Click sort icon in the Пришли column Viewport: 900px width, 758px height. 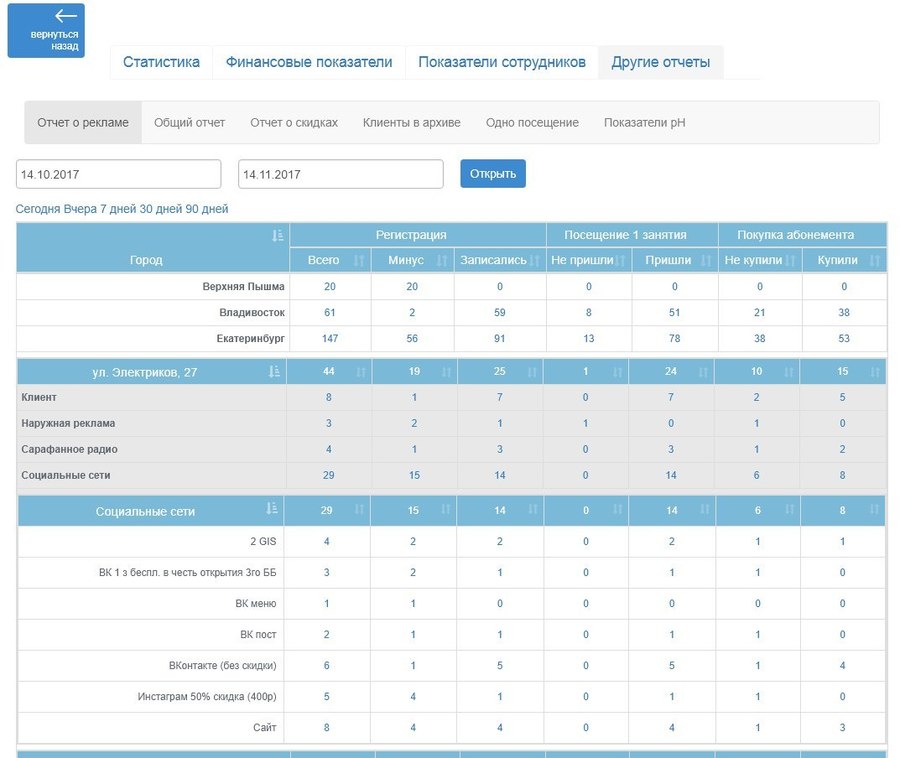coord(707,260)
